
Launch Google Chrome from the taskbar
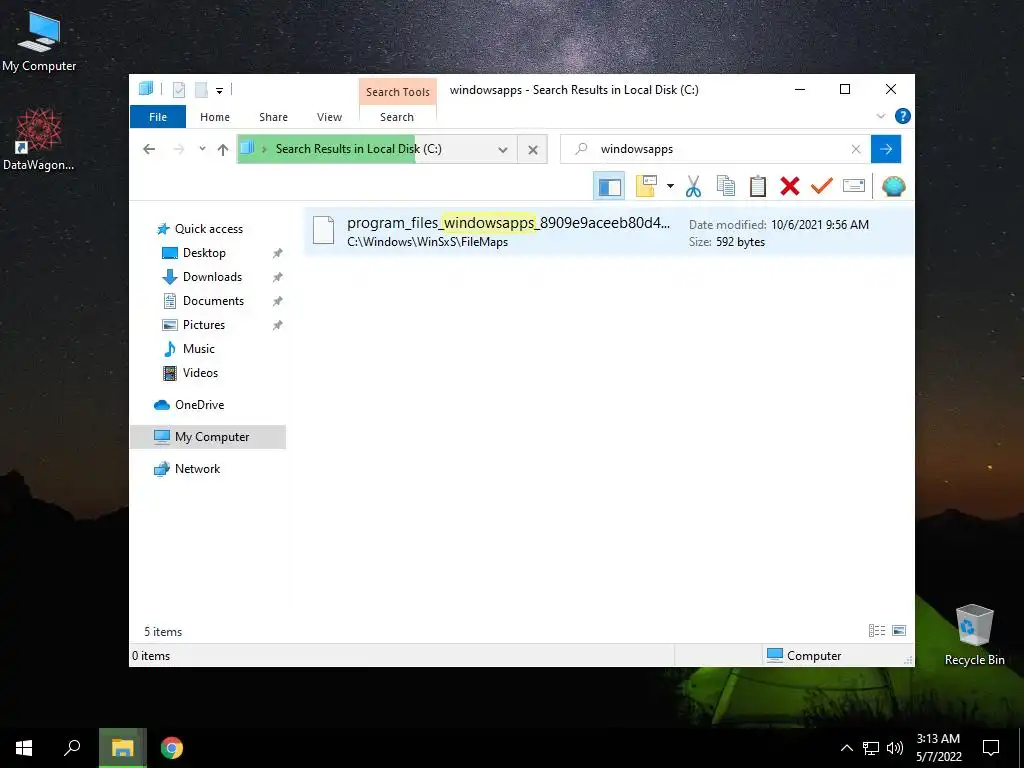(x=172, y=748)
